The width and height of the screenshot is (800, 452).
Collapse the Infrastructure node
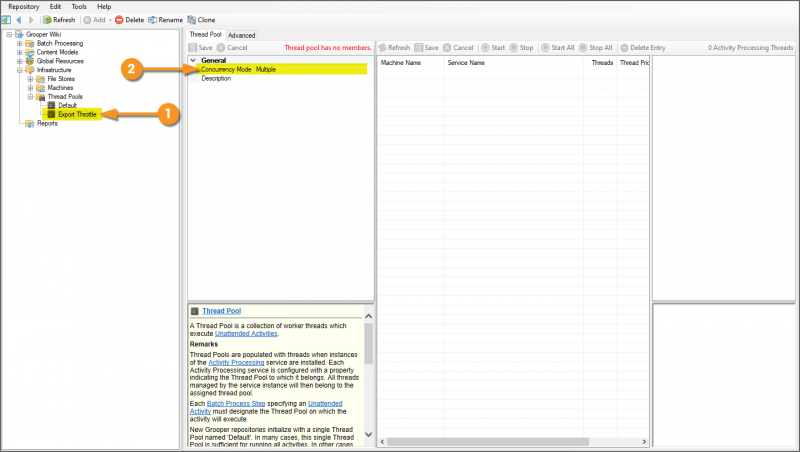tap(20, 70)
